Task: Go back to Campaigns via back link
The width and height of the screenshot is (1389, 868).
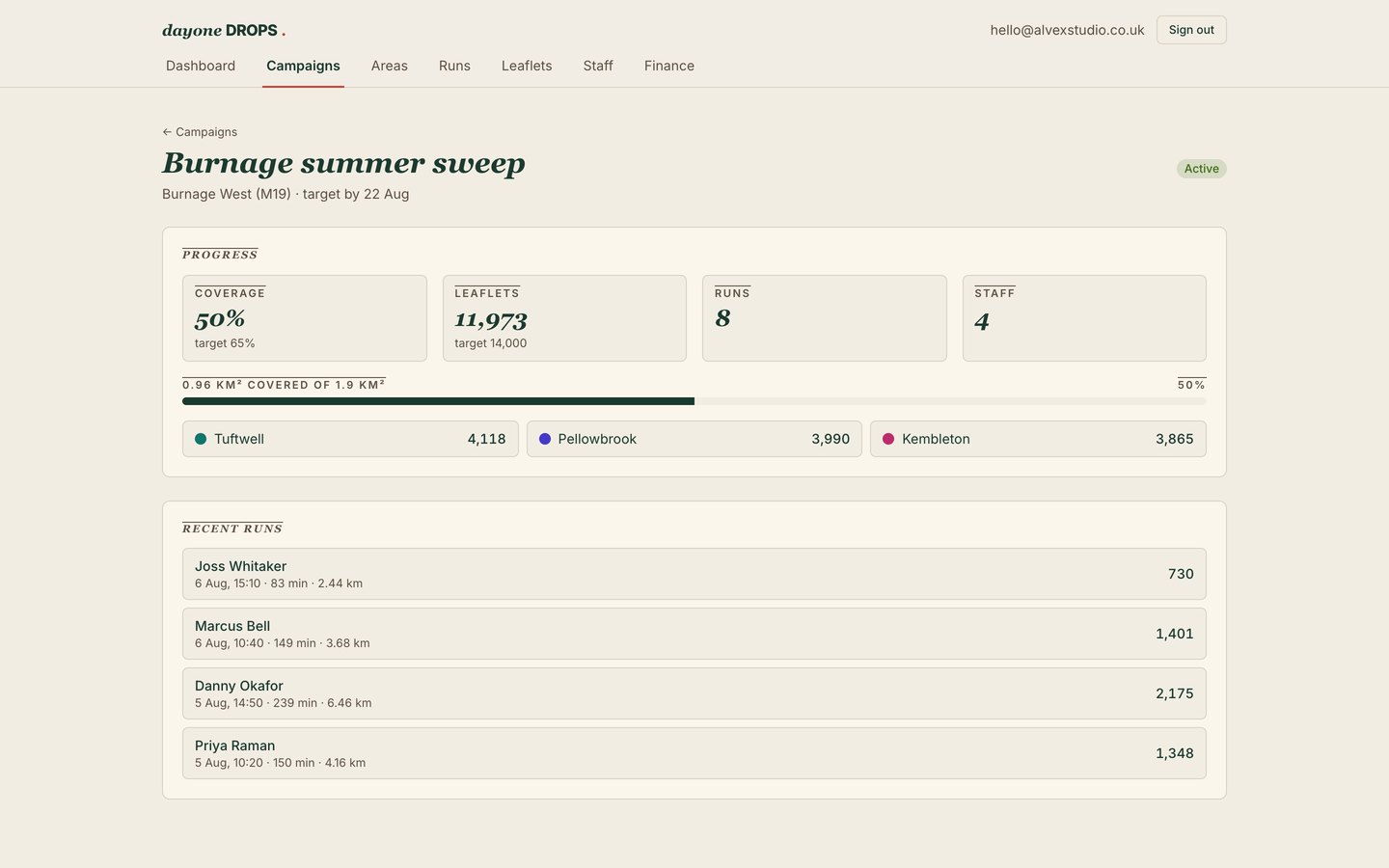Action: point(200,132)
